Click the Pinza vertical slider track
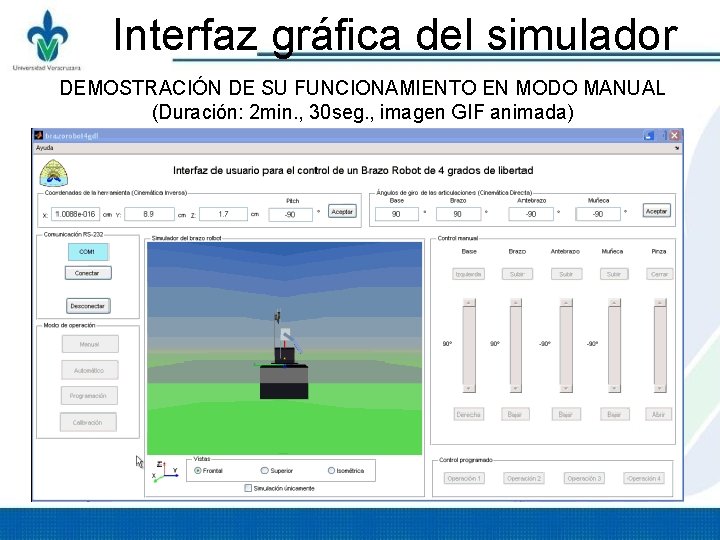Viewport: 720px width, 540px height. pyautogui.click(x=660, y=345)
